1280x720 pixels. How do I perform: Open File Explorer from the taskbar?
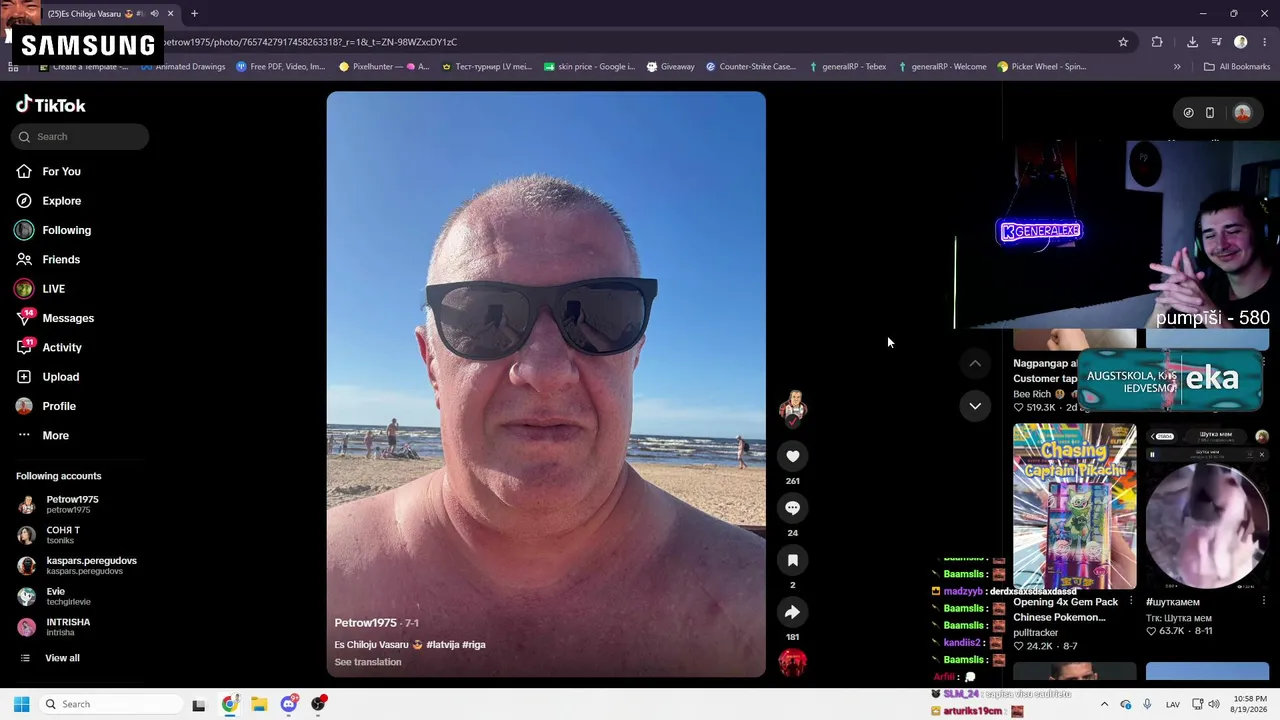tap(259, 704)
